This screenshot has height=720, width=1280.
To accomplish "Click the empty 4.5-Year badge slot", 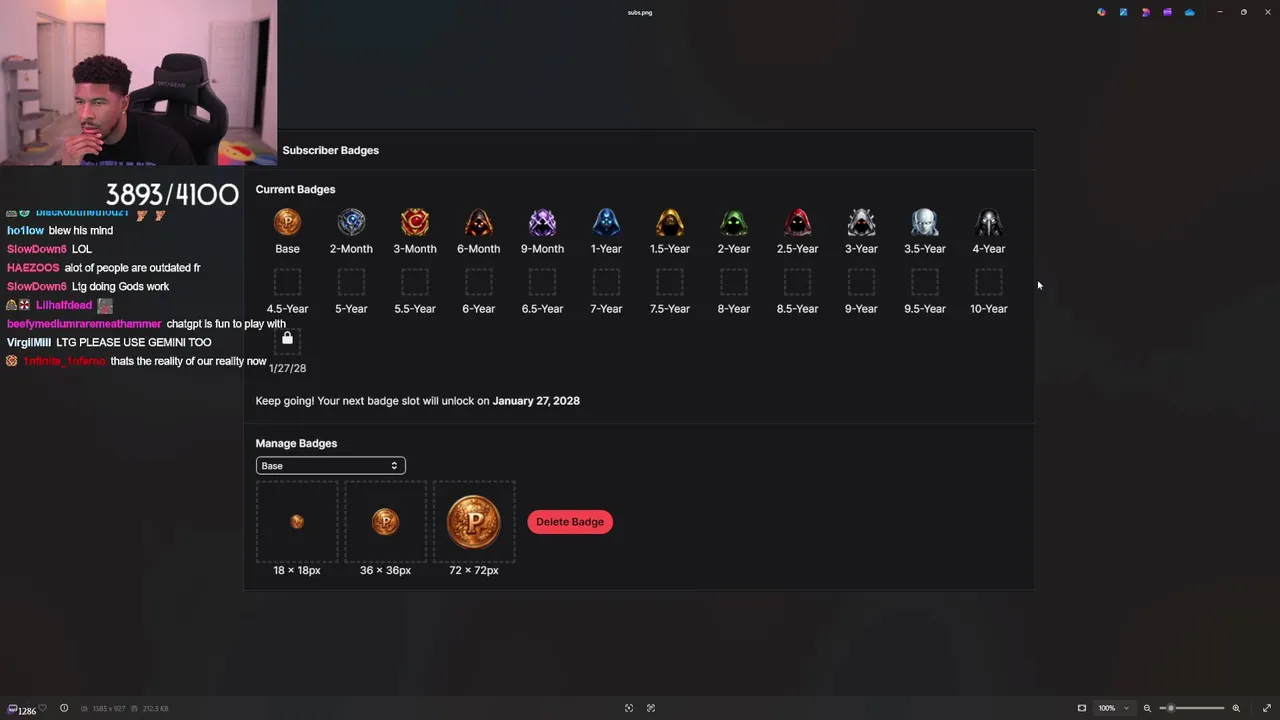I will [287, 281].
